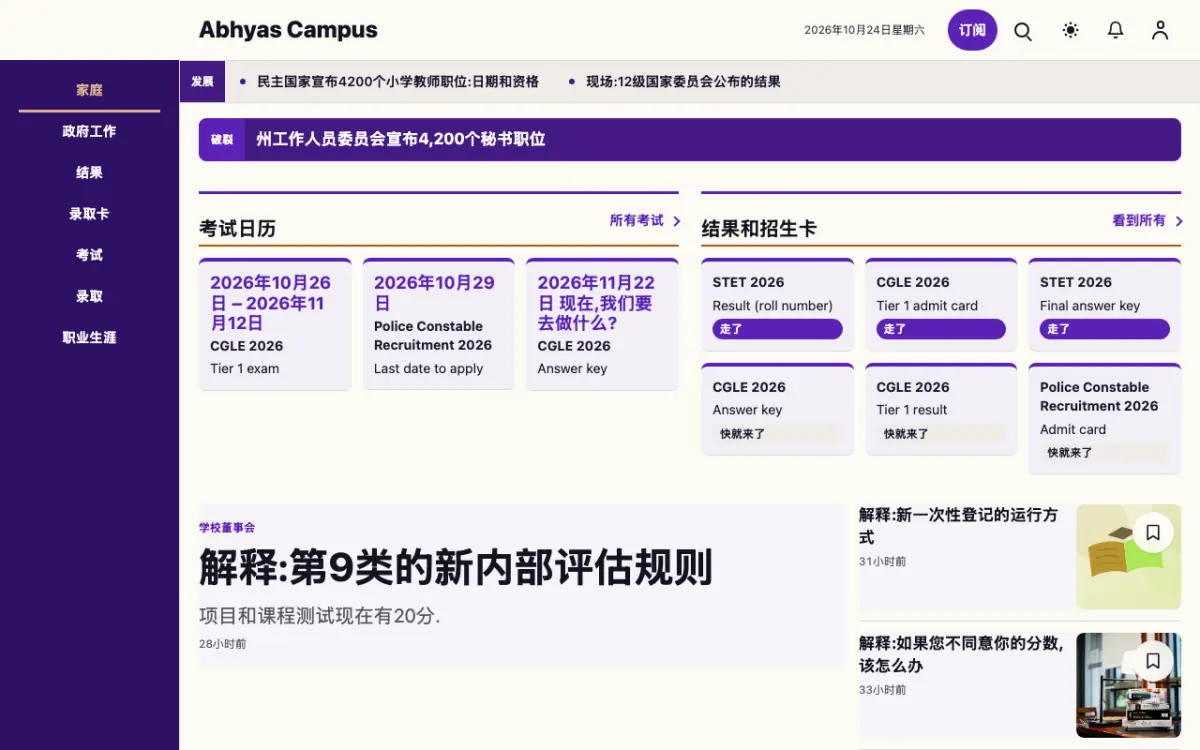Screen dimensions: 1200x750
Task: Click 走了 on CGLE Tier 1 admit card
Action: point(941,329)
